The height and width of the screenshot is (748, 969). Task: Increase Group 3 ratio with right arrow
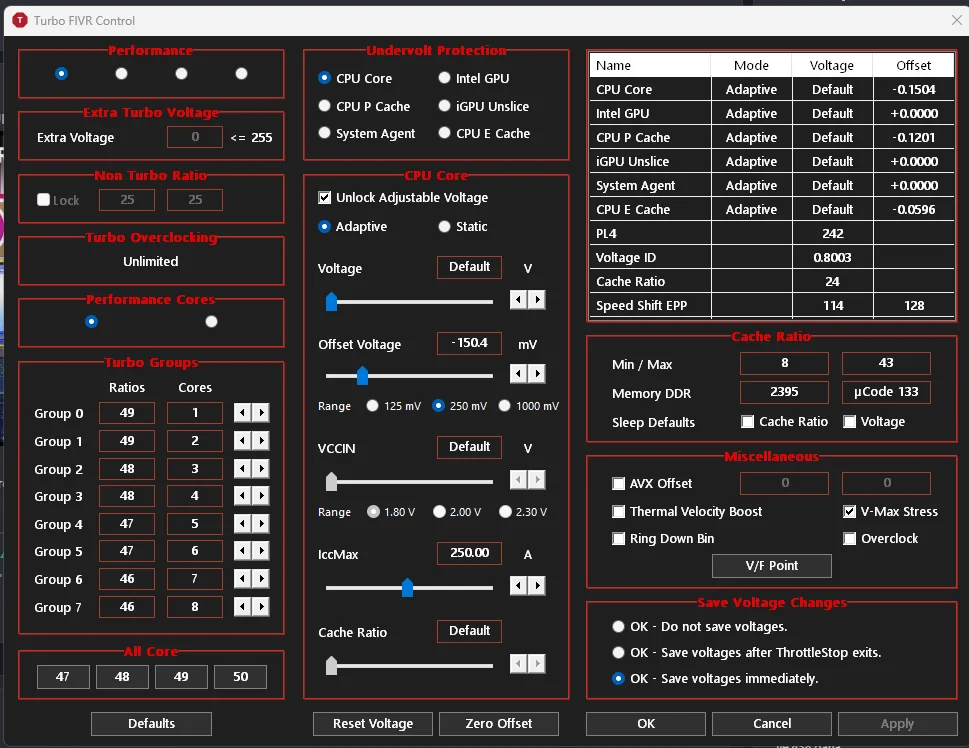click(261, 496)
